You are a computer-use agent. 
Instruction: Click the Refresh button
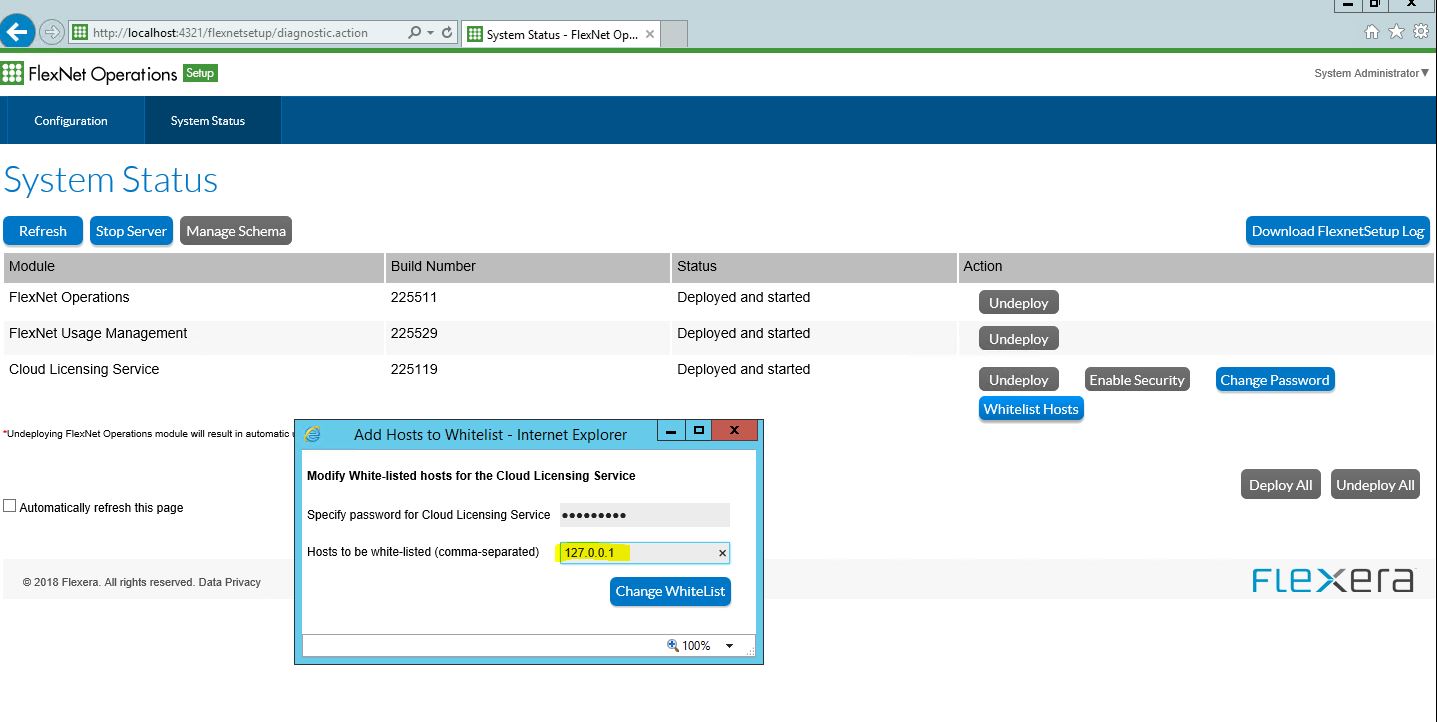[43, 231]
